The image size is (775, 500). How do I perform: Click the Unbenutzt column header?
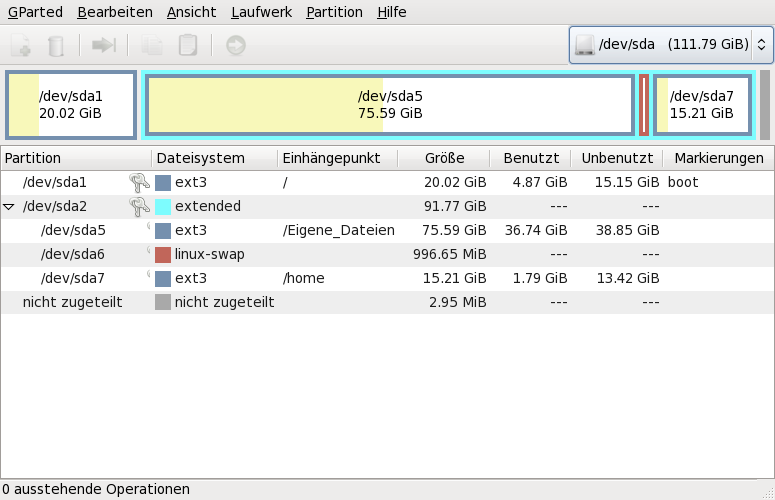coord(616,158)
